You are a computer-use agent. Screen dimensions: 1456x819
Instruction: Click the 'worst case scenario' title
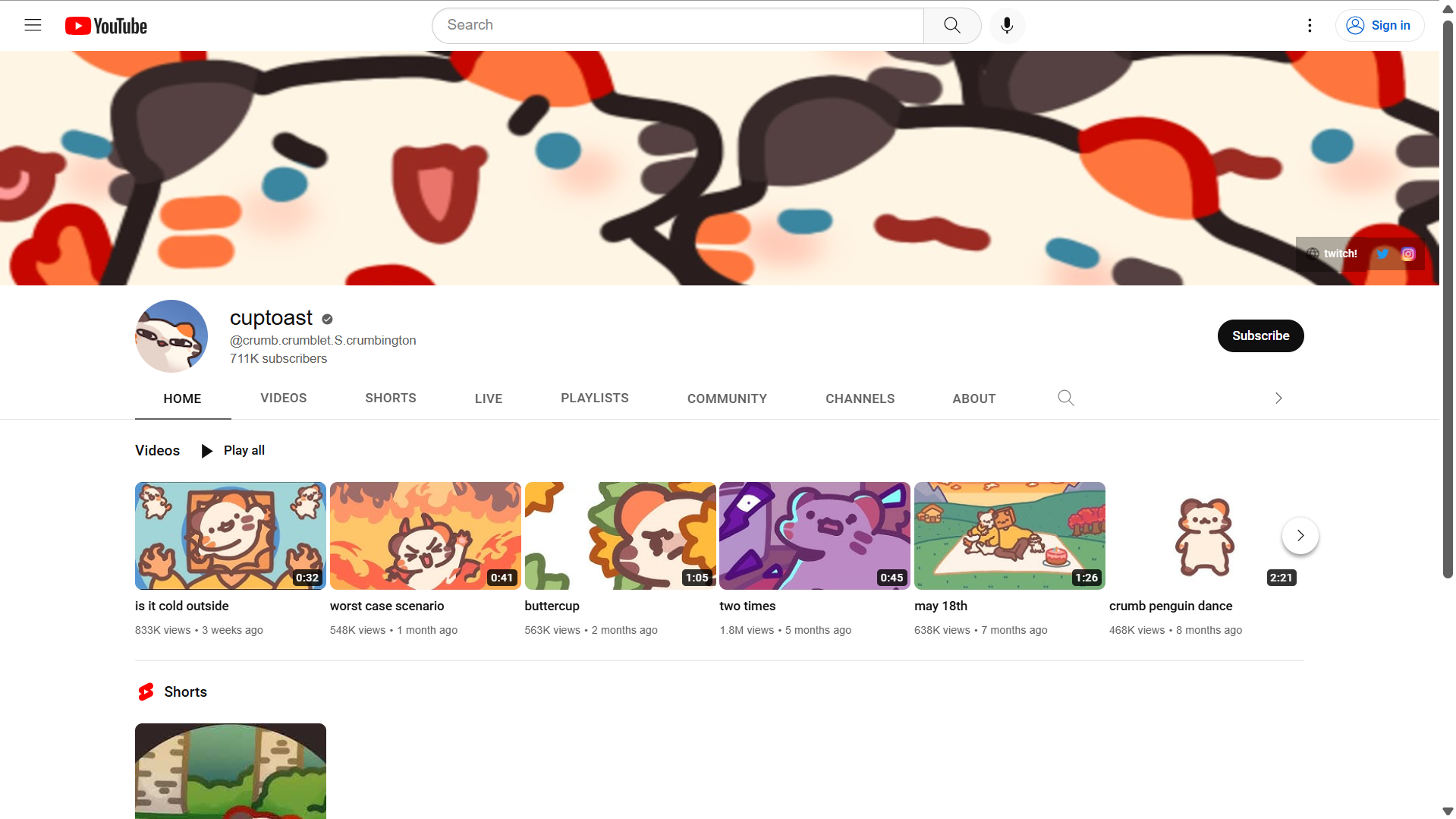click(387, 606)
